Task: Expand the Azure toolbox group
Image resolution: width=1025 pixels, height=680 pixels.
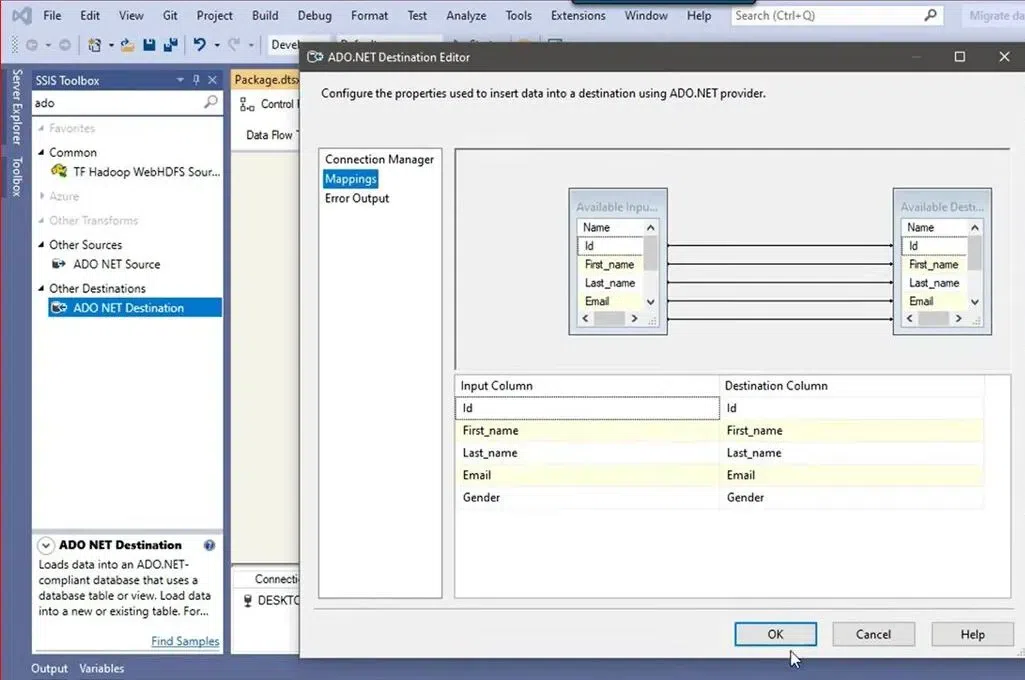Action: click(x=41, y=197)
